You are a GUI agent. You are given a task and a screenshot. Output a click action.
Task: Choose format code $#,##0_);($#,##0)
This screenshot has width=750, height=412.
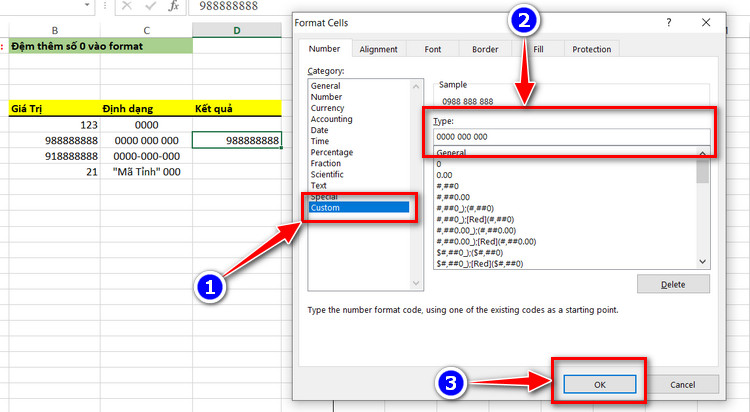470,253
